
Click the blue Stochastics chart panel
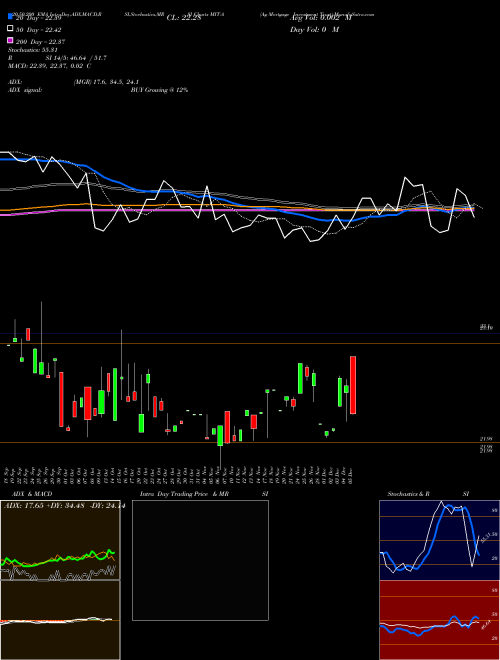pyautogui.click(x=439, y=540)
